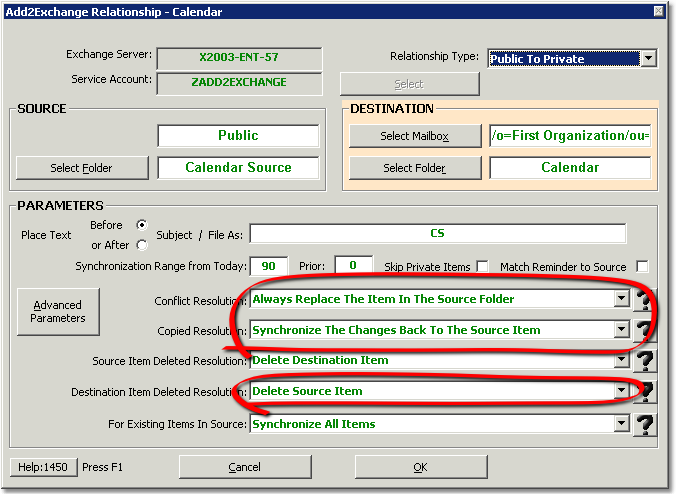Enable Match Reminder to Source checkbox
The height and width of the screenshot is (496, 676).
[642, 267]
